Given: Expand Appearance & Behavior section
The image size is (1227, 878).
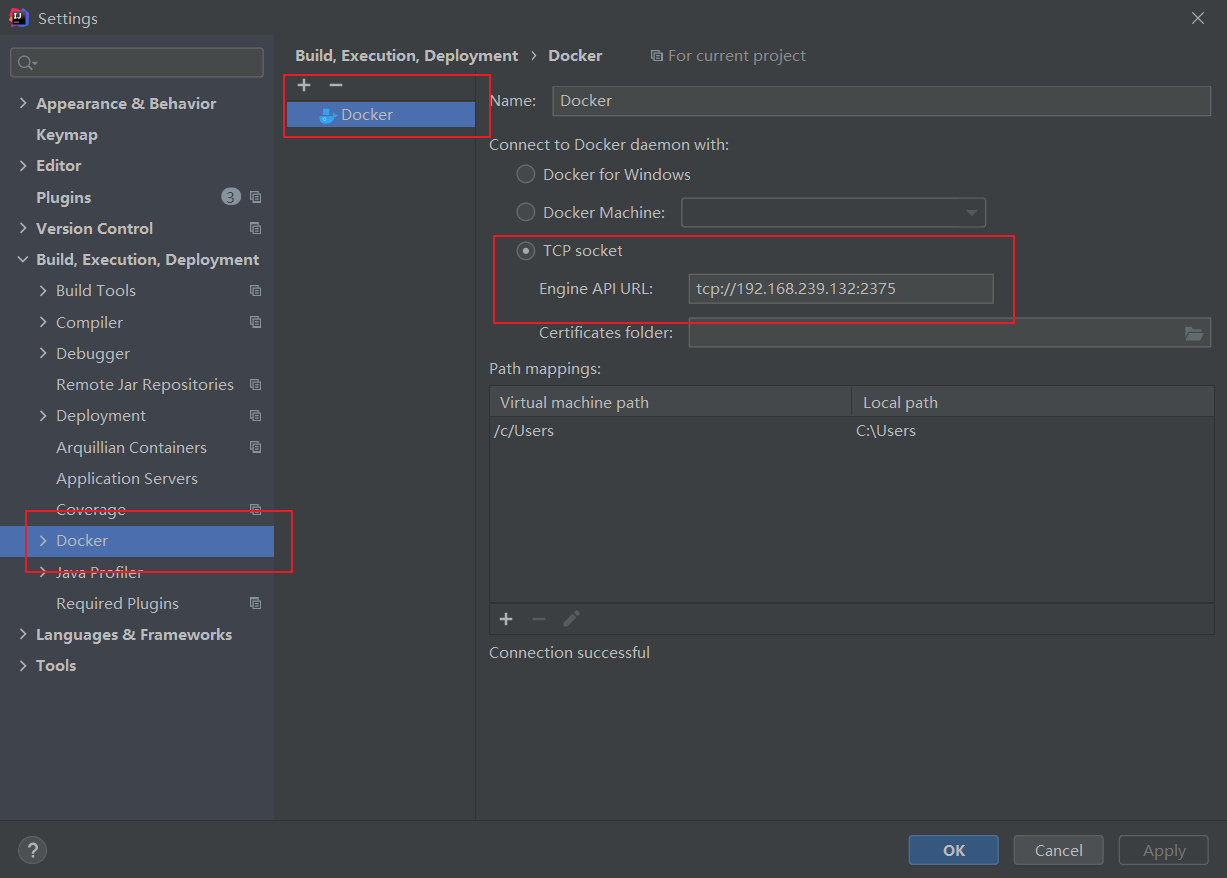Looking at the screenshot, I should tap(23, 103).
